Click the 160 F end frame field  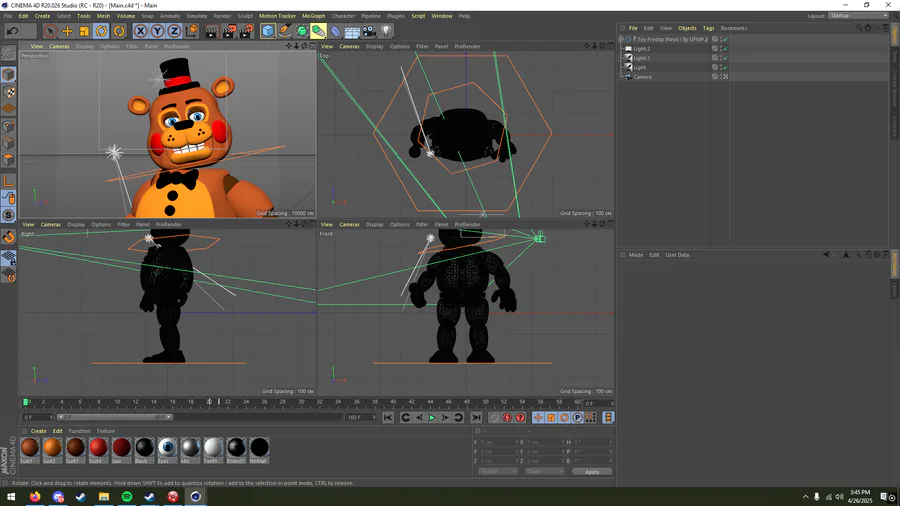tap(361, 418)
